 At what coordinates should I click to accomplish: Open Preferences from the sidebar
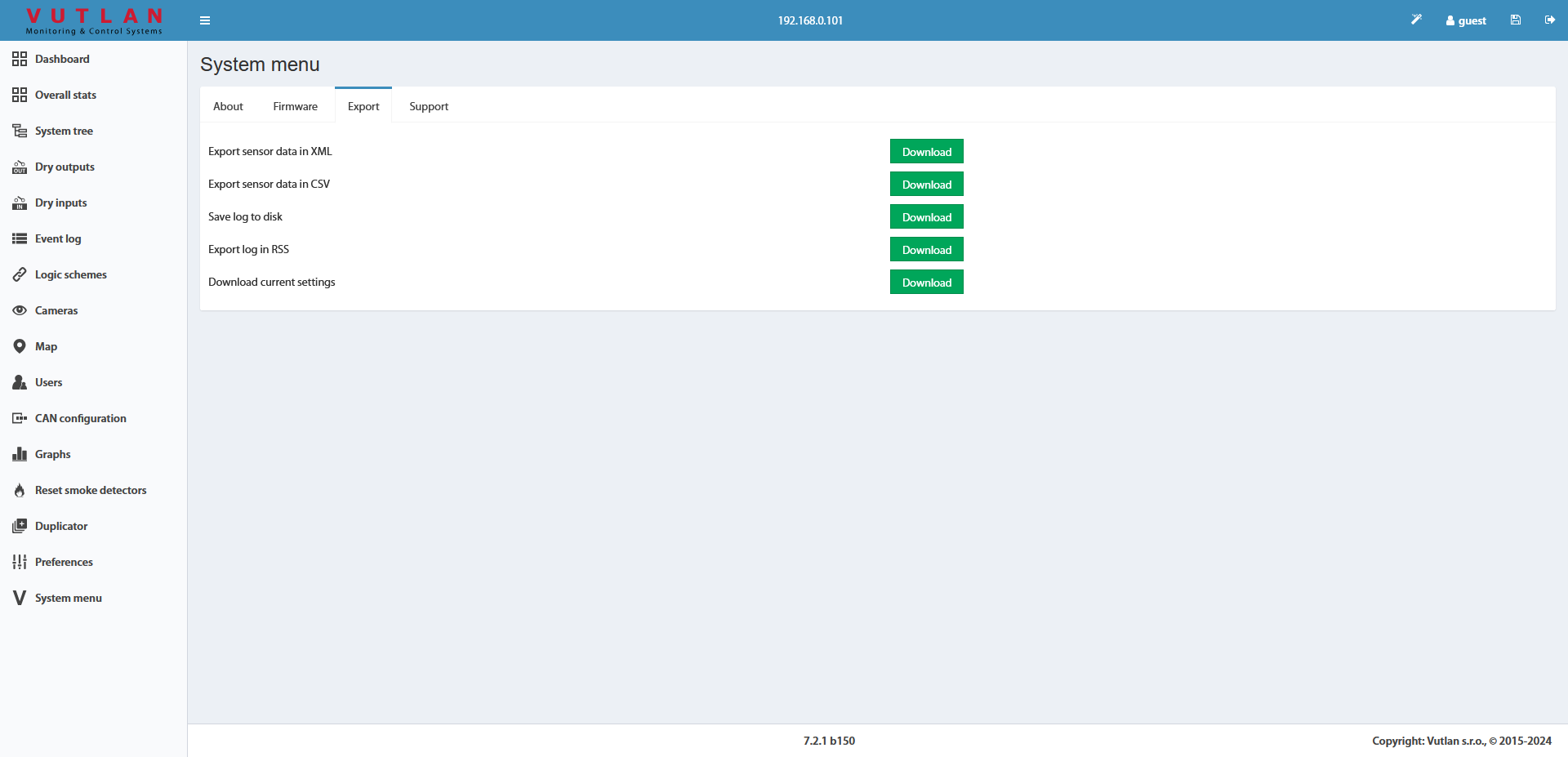[x=64, y=562]
